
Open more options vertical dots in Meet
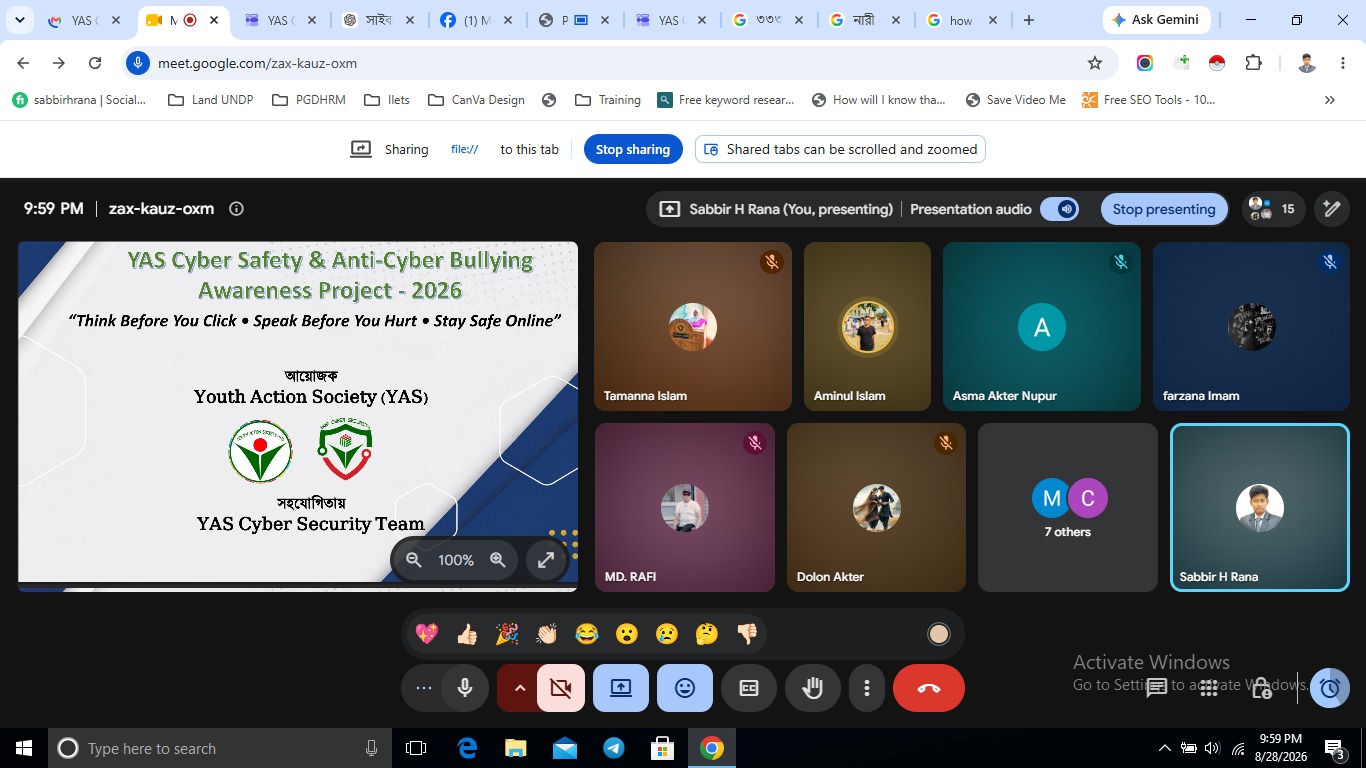[867, 688]
